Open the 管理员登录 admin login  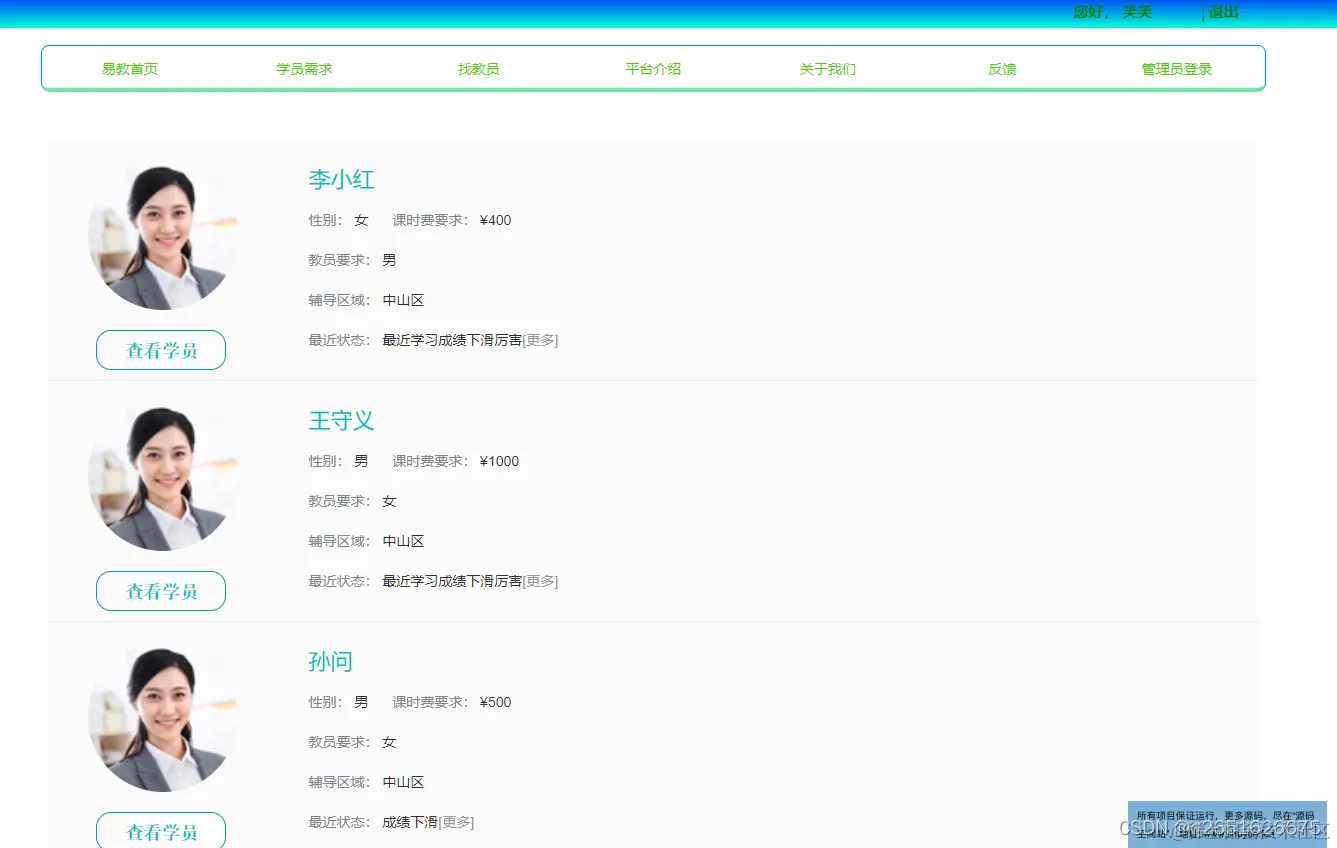(x=1175, y=68)
